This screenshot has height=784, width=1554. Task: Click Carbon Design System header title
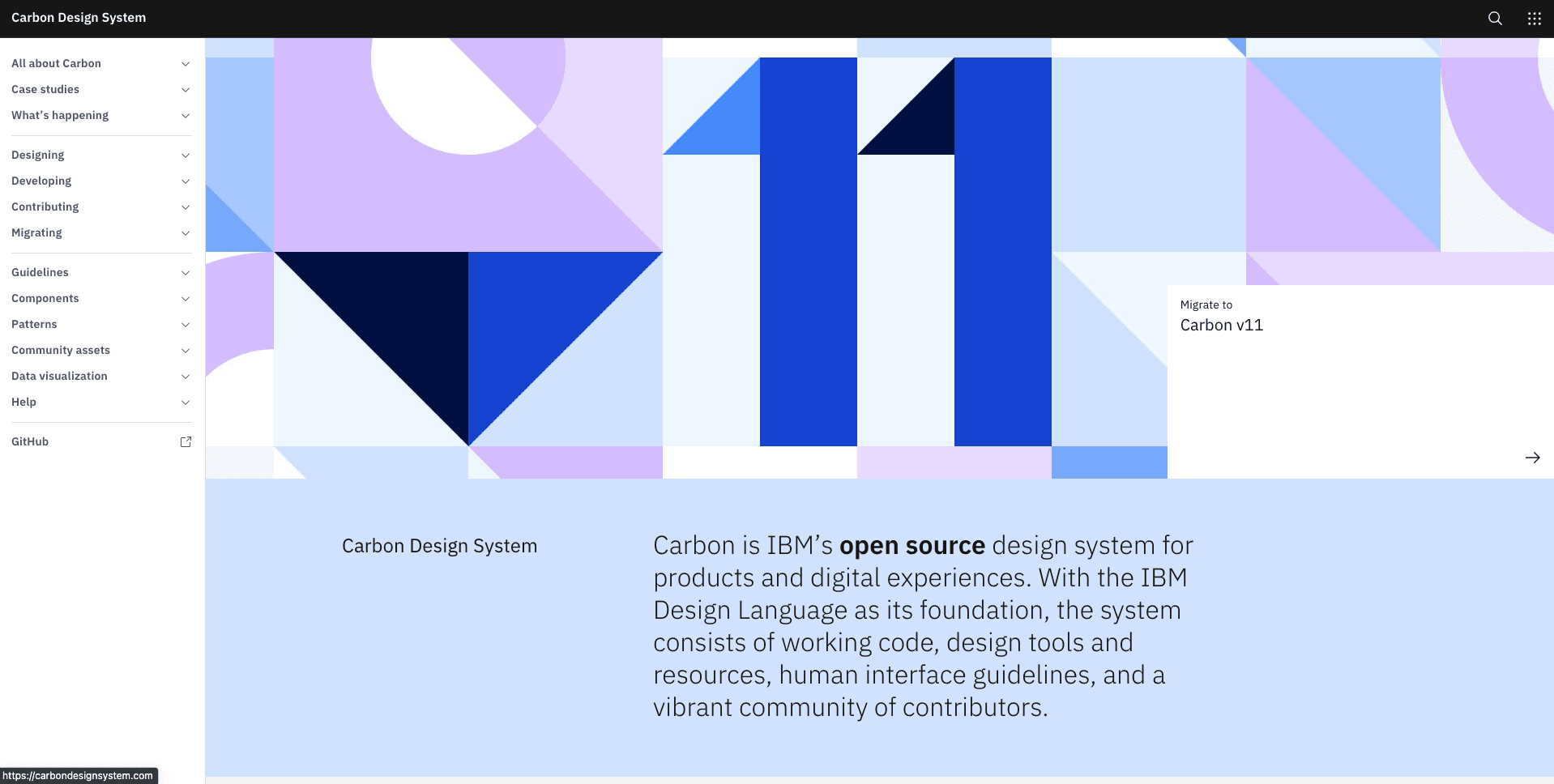pos(79,18)
